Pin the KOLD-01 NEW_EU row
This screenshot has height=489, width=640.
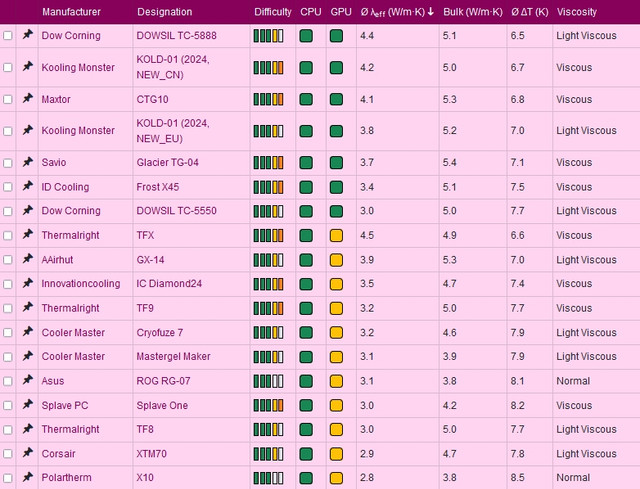(27, 130)
